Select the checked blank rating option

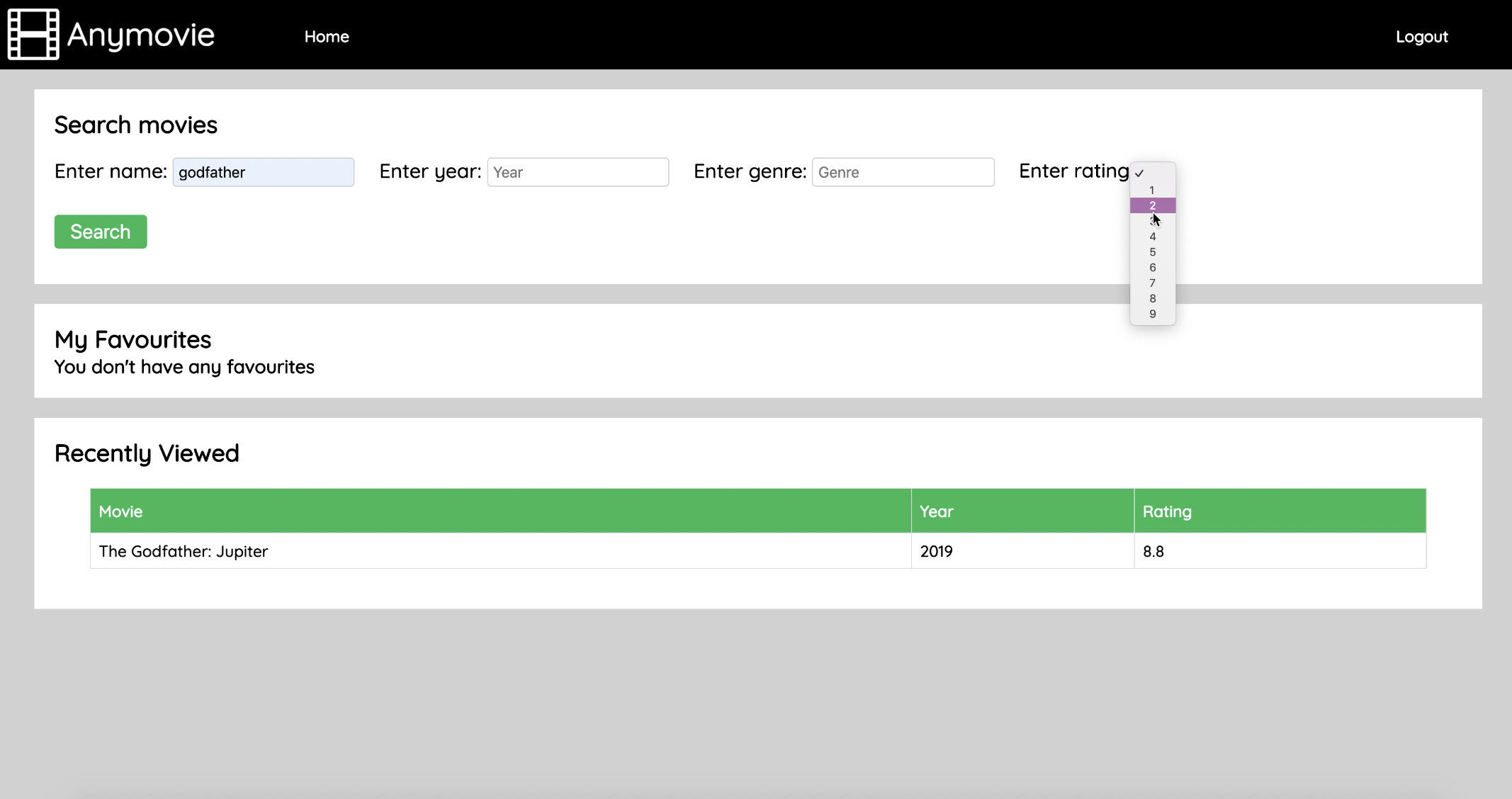1152,174
